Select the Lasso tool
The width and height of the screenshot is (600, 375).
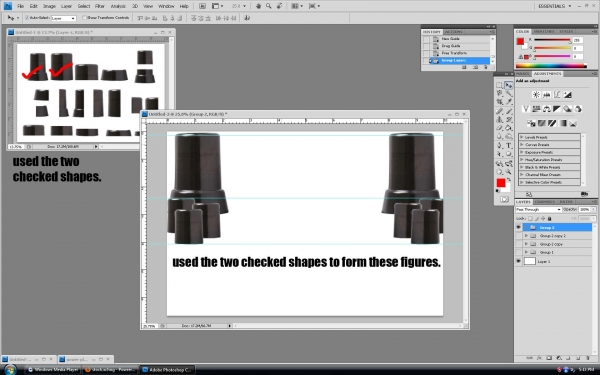(499, 93)
